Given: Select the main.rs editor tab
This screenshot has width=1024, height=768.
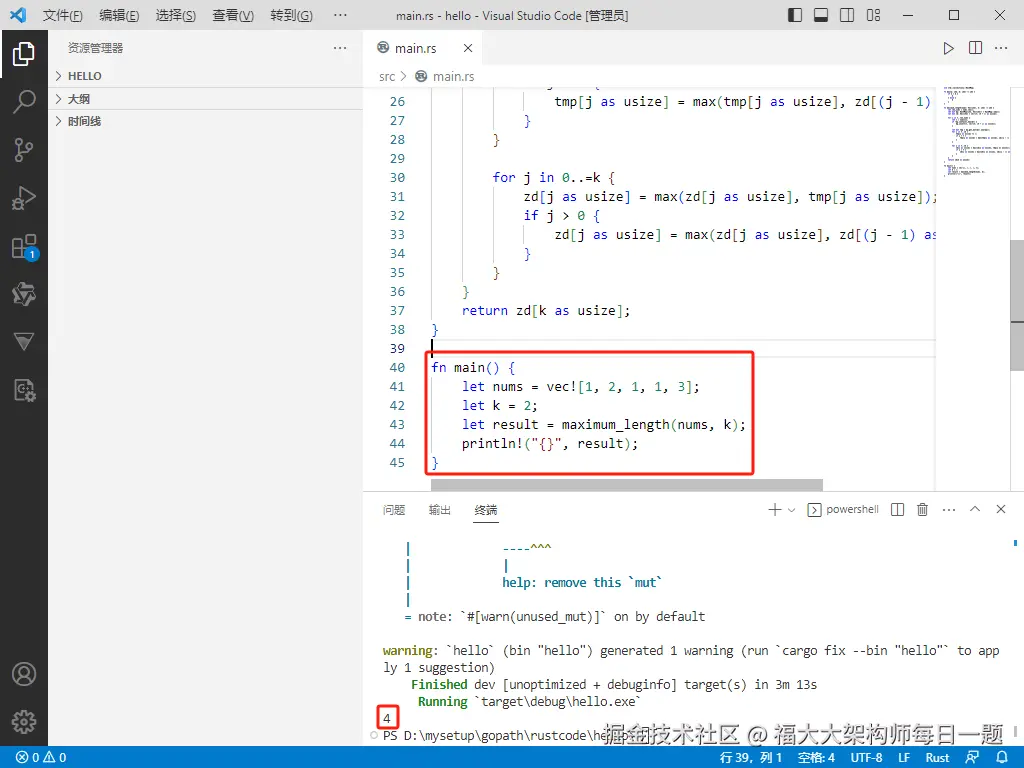Looking at the screenshot, I should (423, 48).
